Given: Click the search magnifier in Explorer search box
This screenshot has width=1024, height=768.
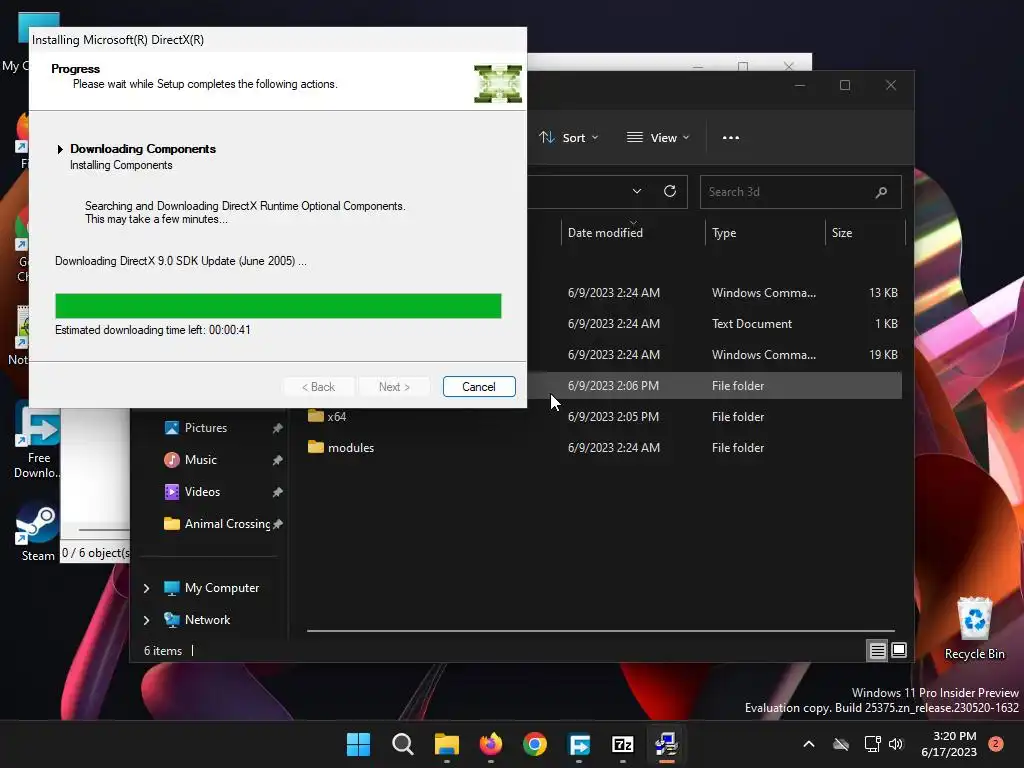Looking at the screenshot, I should point(881,192).
